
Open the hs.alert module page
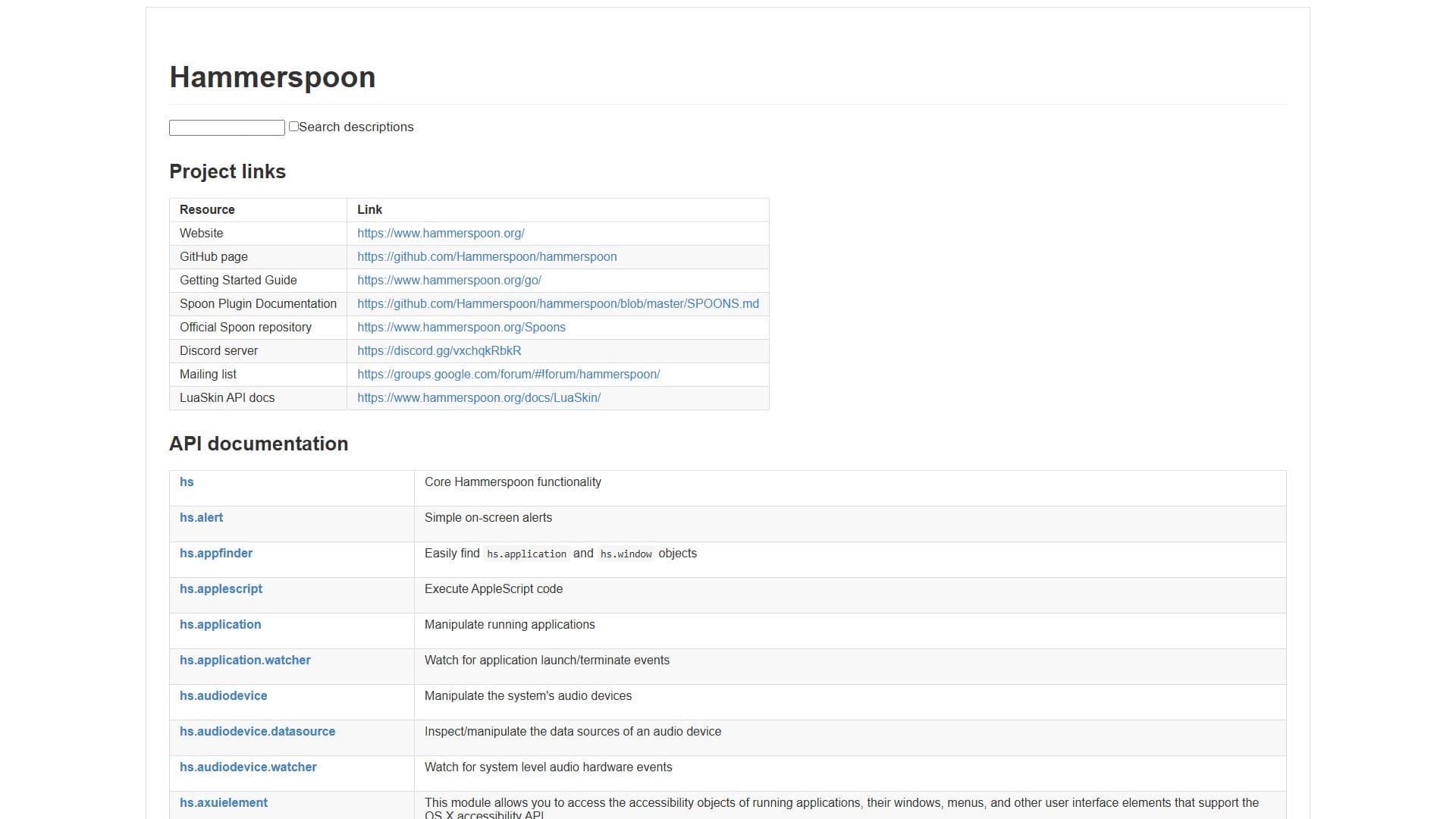coord(201,518)
